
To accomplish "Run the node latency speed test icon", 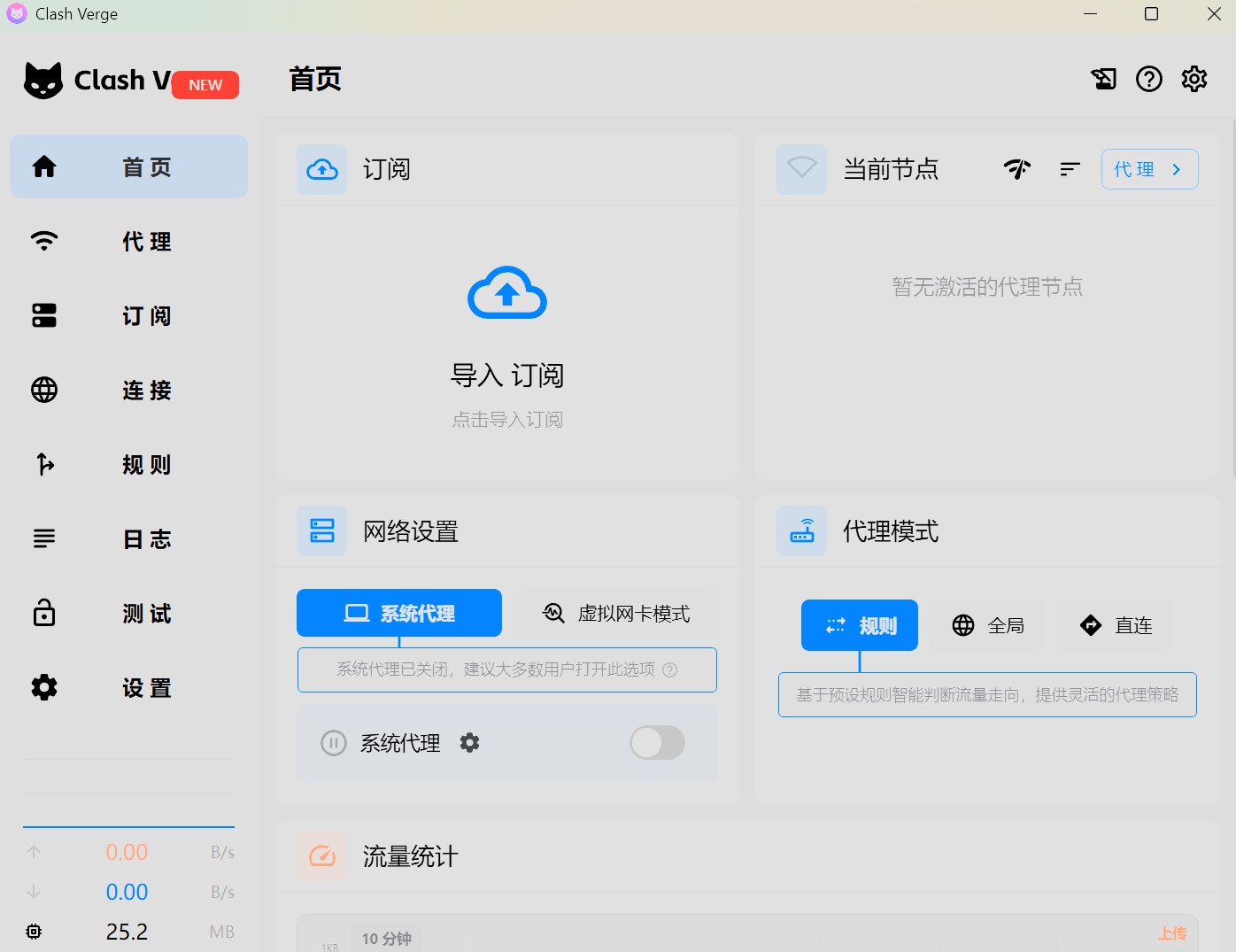I will [1017, 168].
